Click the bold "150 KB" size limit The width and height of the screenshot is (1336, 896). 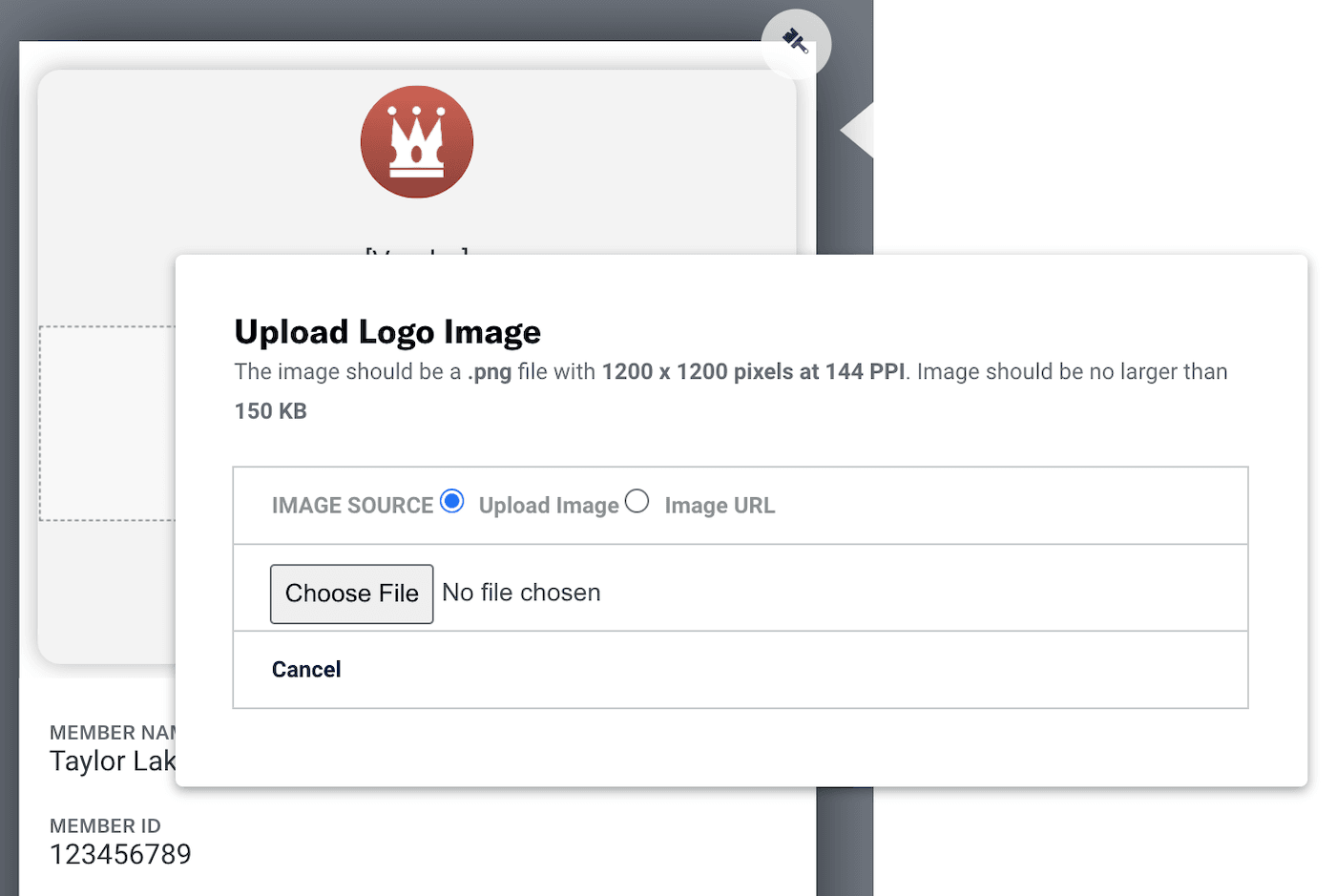(271, 411)
